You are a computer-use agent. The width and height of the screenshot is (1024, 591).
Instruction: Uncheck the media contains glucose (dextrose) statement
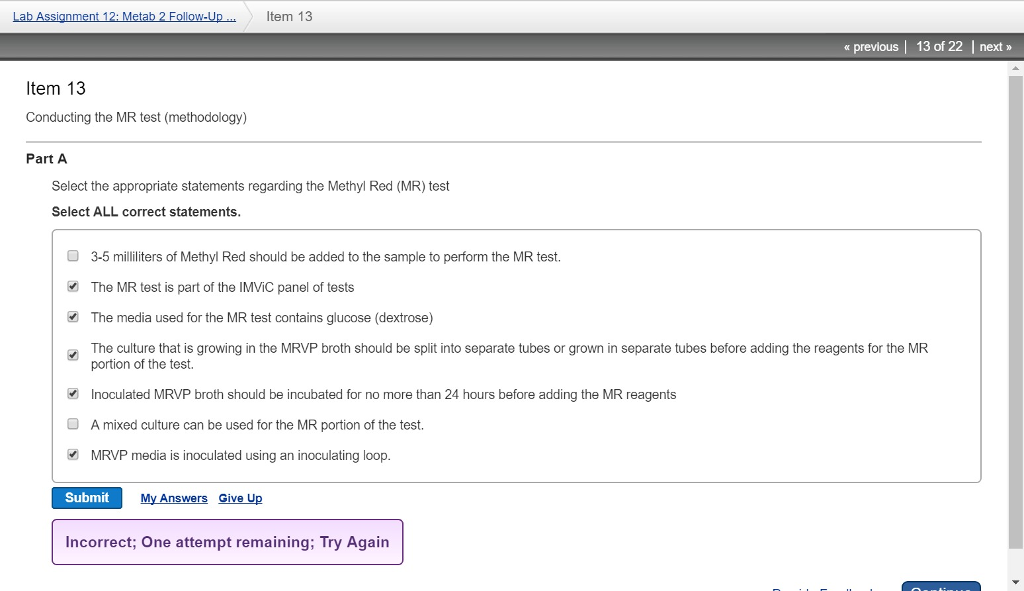point(72,316)
